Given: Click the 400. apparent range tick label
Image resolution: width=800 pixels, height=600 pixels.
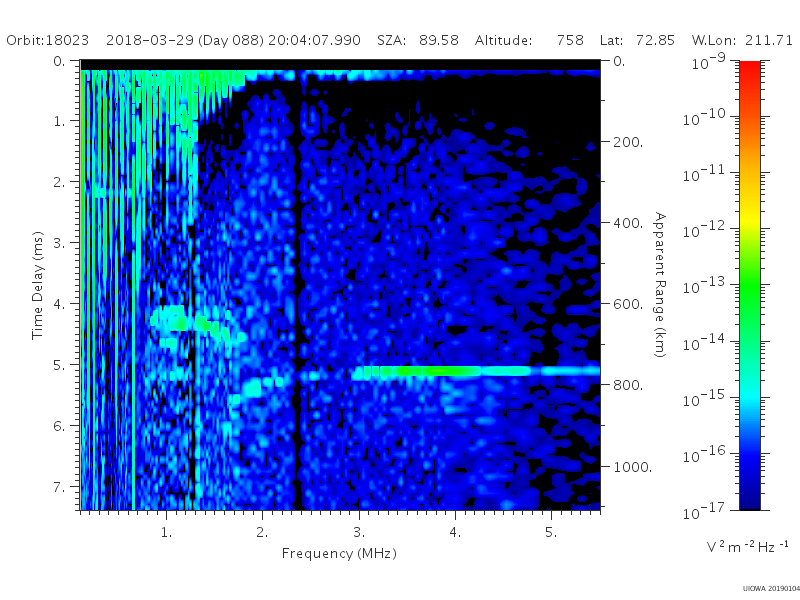Looking at the screenshot, I should tap(628, 223).
